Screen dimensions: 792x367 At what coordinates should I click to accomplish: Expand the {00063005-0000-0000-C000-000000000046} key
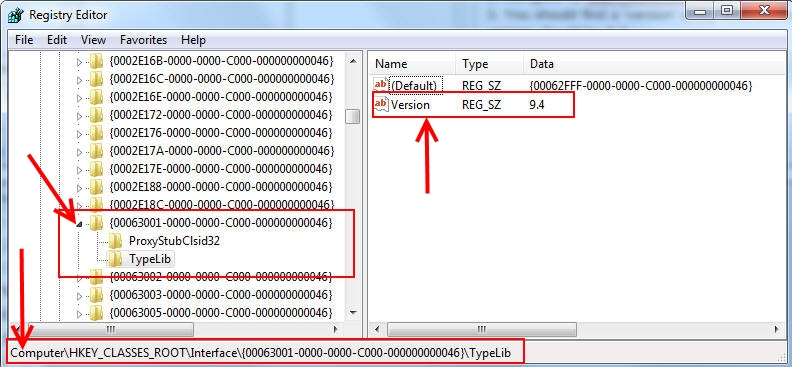(79, 313)
